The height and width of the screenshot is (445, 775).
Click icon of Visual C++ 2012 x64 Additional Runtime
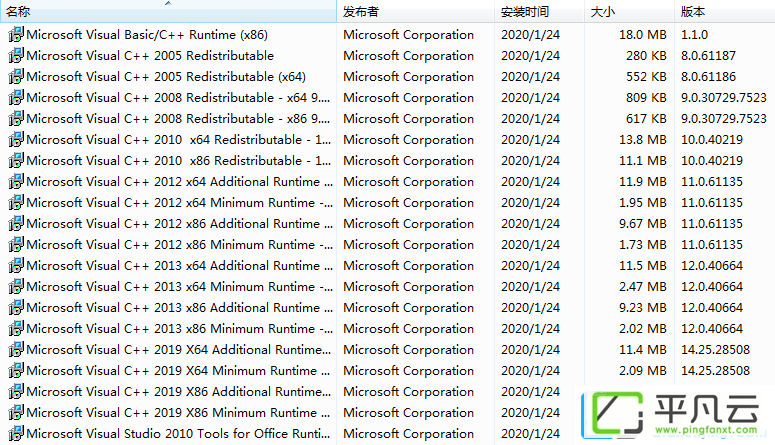point(16,181)
